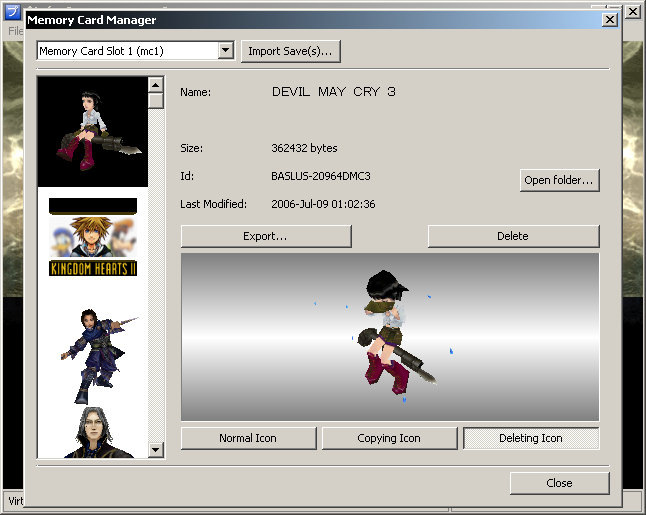Pick the sword-wielding warrior save icon

(x=92, y=347)
